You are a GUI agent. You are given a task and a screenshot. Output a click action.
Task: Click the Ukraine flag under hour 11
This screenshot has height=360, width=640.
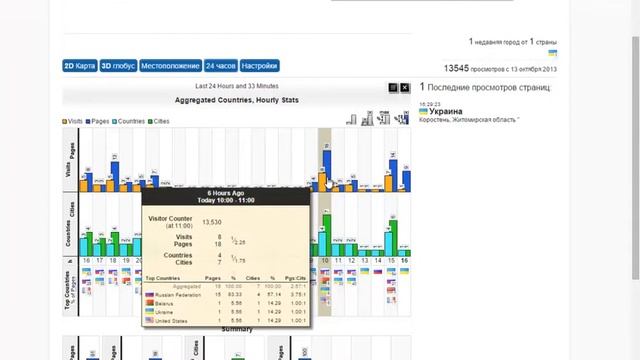[338, 281]
